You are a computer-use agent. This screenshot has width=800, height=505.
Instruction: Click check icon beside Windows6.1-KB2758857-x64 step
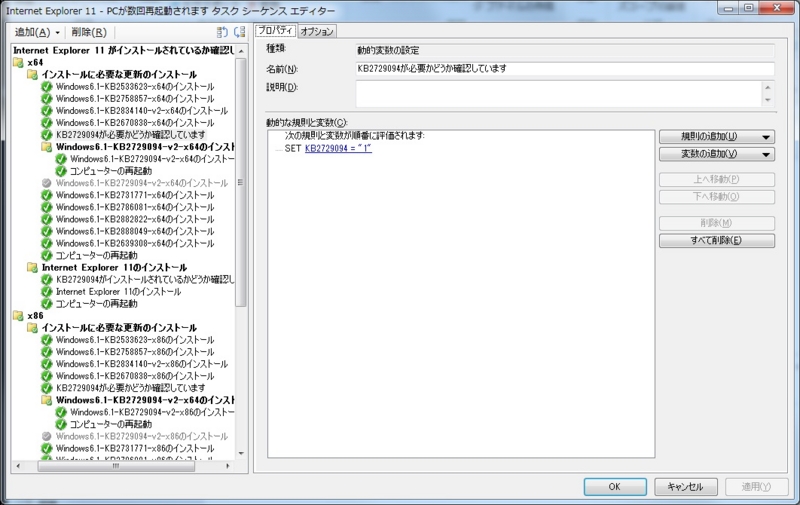pyautogui.click(x=47, y=98)
